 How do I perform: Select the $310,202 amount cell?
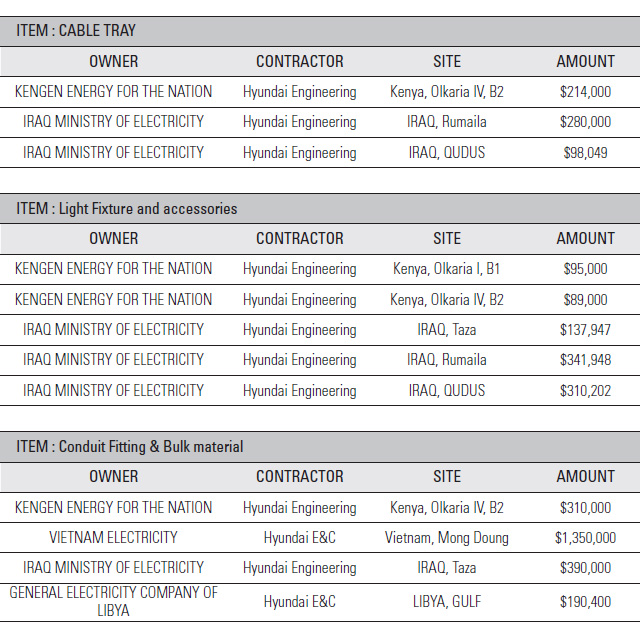pyautogui.click(x=585, y=391)
